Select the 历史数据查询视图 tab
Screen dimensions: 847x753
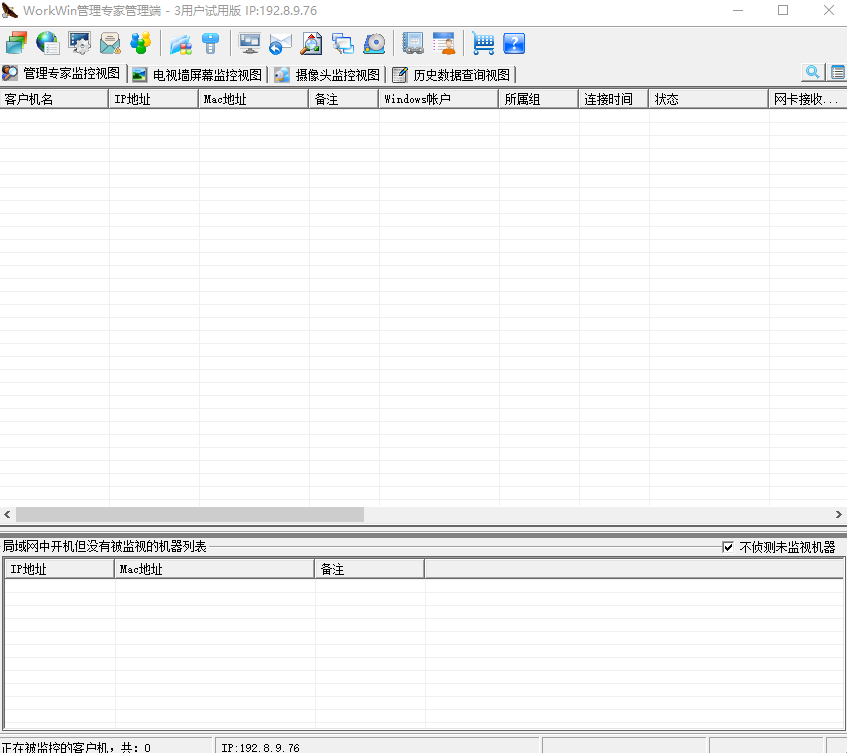pos(452,75)
